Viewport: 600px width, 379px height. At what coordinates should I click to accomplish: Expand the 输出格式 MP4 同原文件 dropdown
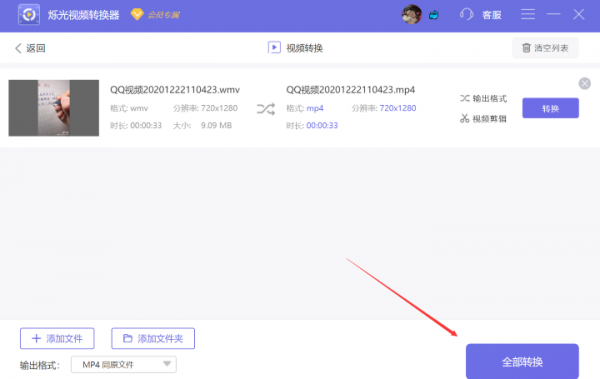124,364
